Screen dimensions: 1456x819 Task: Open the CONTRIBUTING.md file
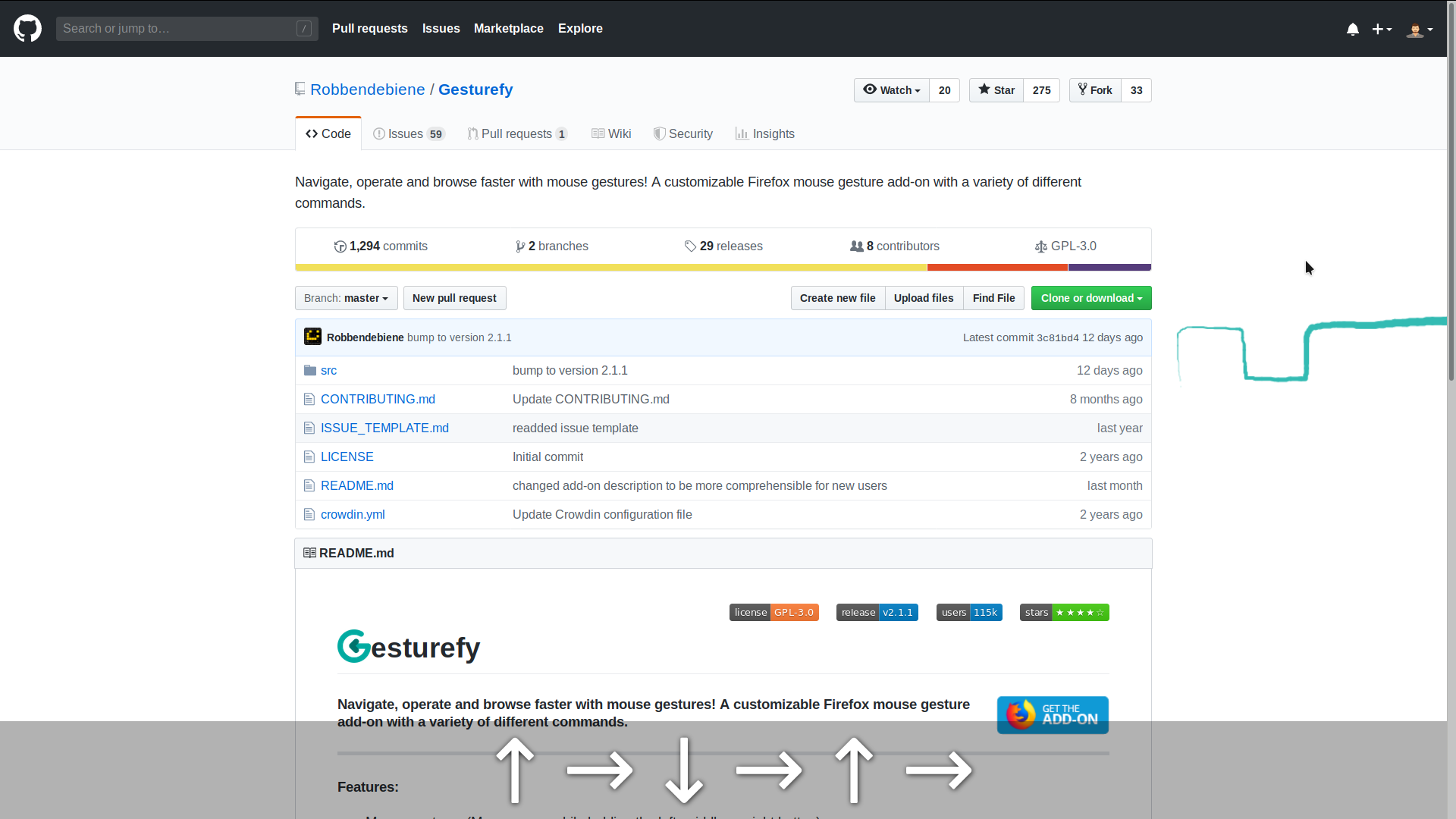[378, 399]
